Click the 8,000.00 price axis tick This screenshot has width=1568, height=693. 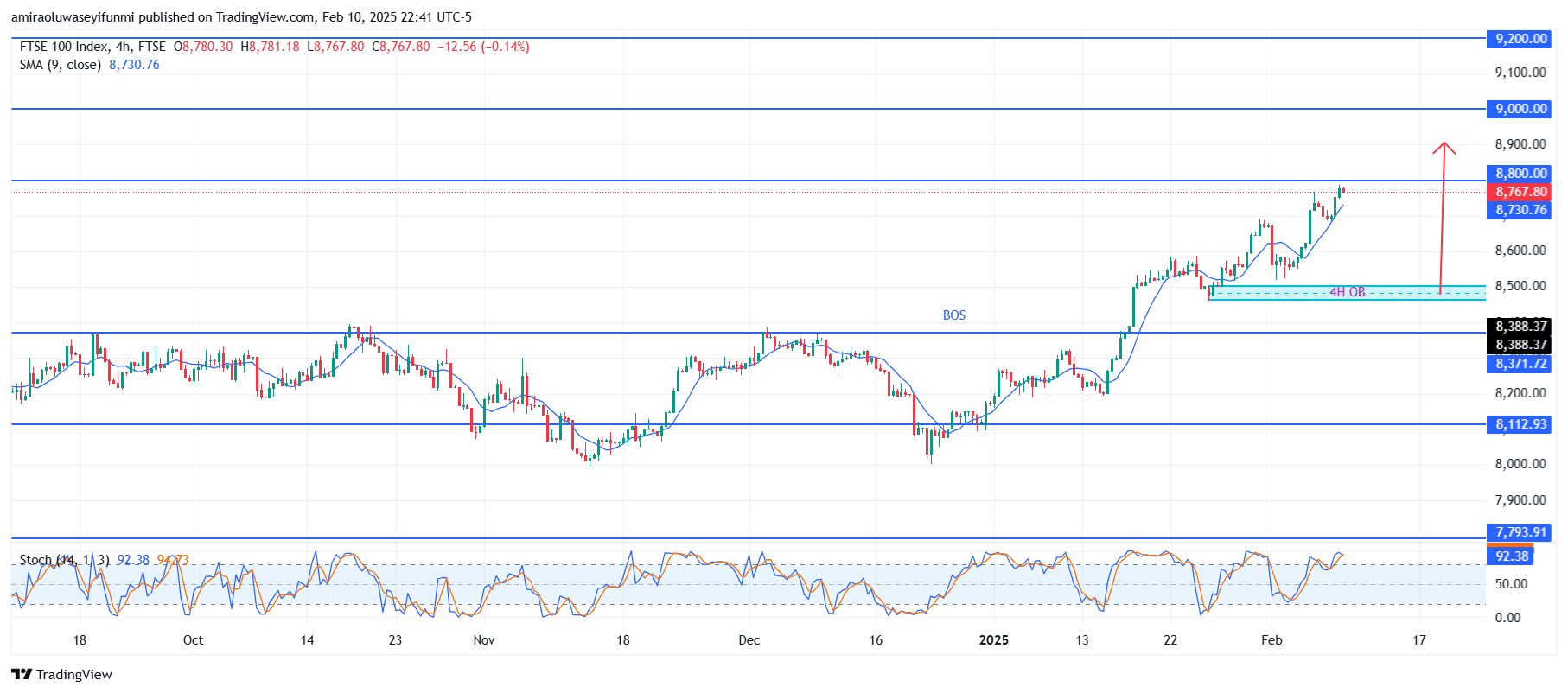(x=1520, y=464)
